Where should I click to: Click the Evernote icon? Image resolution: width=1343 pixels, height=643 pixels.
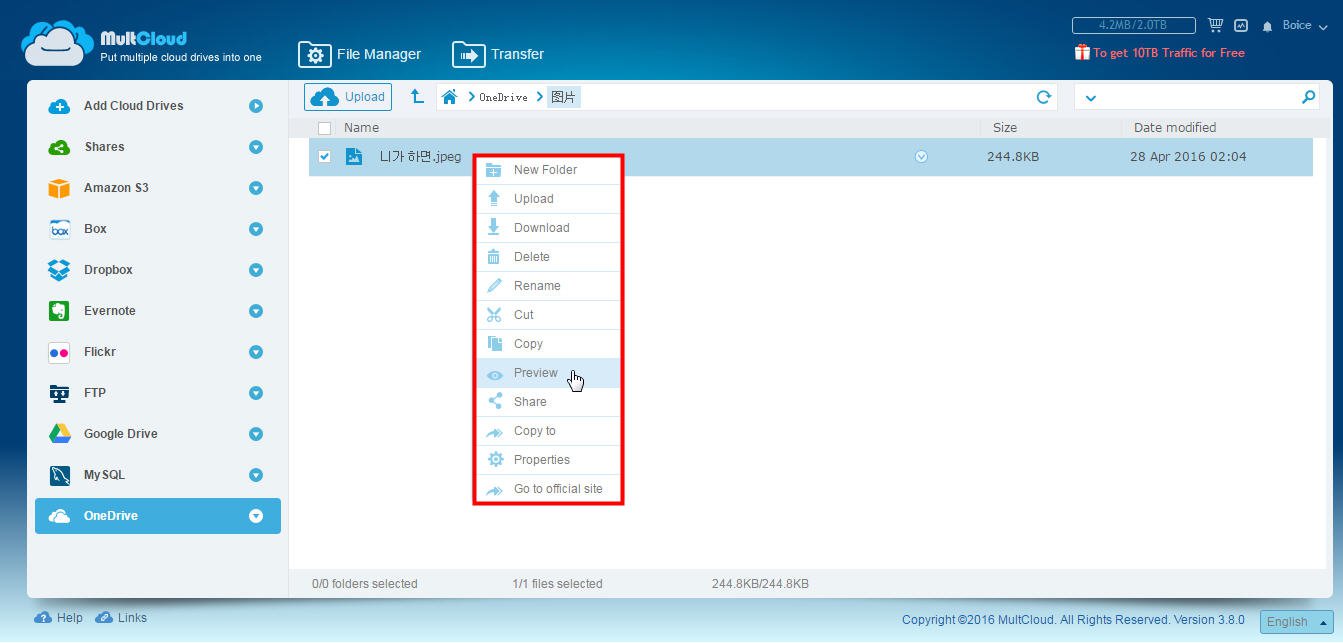coord(59,311)
